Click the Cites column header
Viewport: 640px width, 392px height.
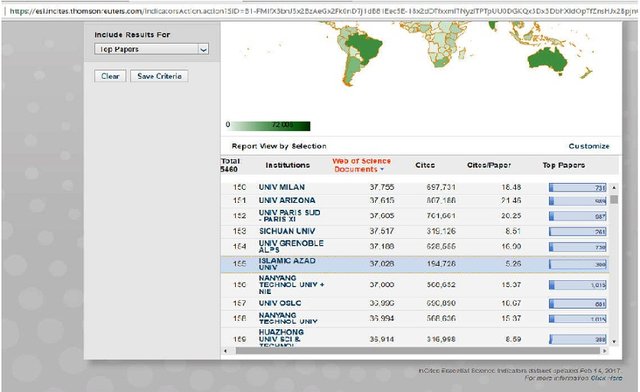[425, 165]
